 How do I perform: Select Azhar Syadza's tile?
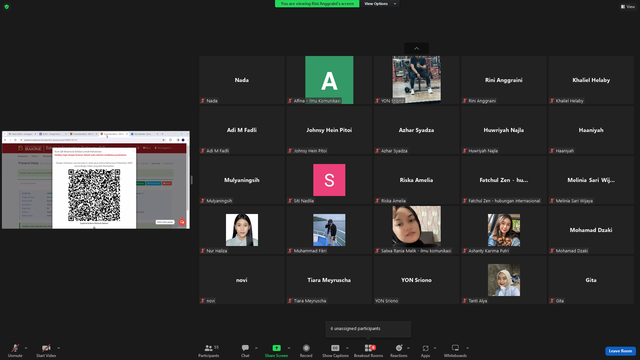416,130
